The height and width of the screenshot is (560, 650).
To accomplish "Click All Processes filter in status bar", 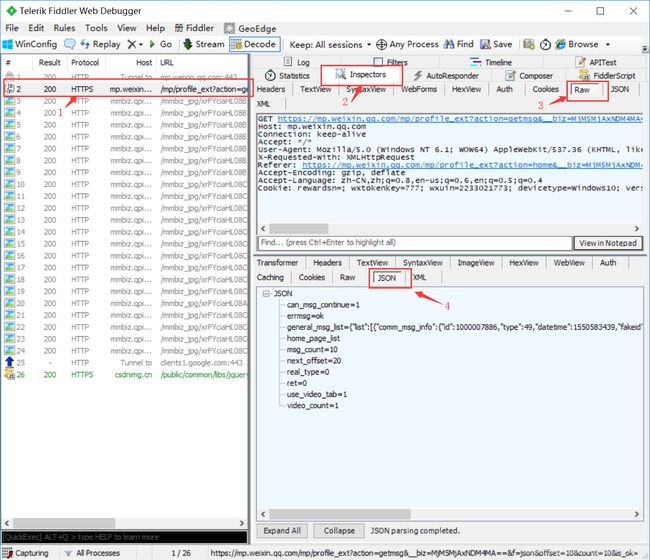I will [x=92, y=553].
